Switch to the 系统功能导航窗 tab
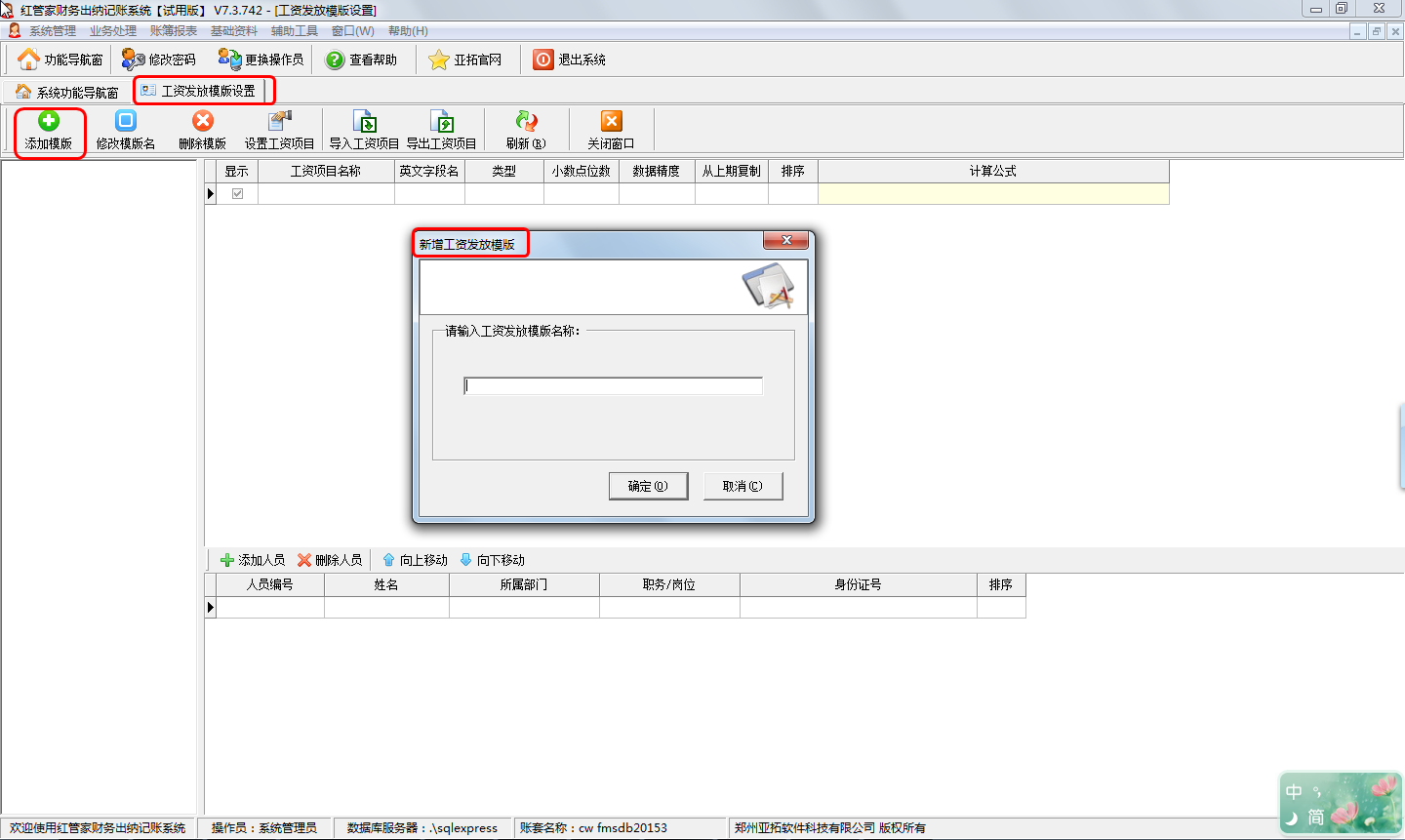Screen dimensions: 1405x840 pyautogui.click(x=67, y=92)
